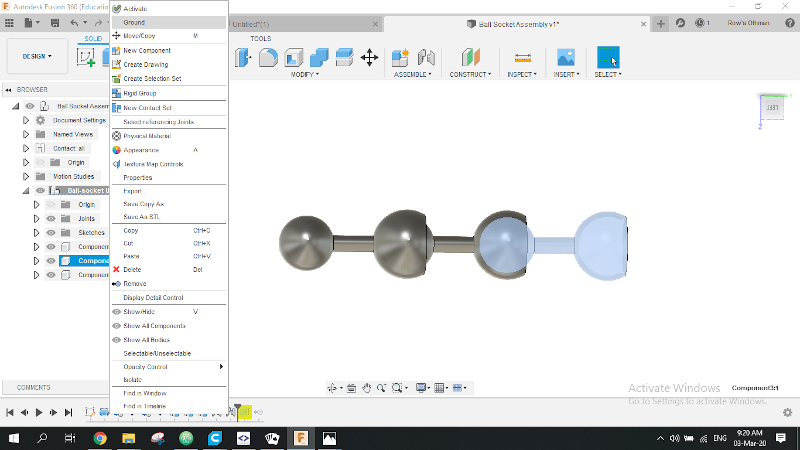This screenshot has width=800, height=450.
Task: Collapse the Ball-socket component node
Action: click(x=26, y=190)
